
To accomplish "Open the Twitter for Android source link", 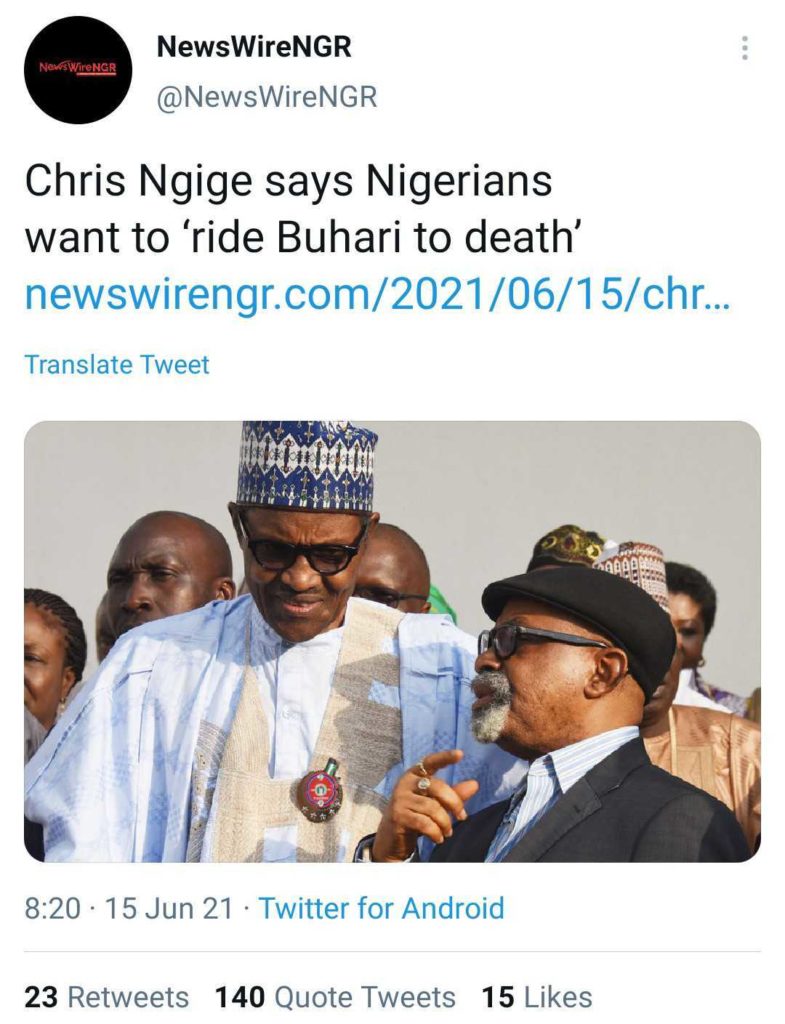I will tap(381, 908).
